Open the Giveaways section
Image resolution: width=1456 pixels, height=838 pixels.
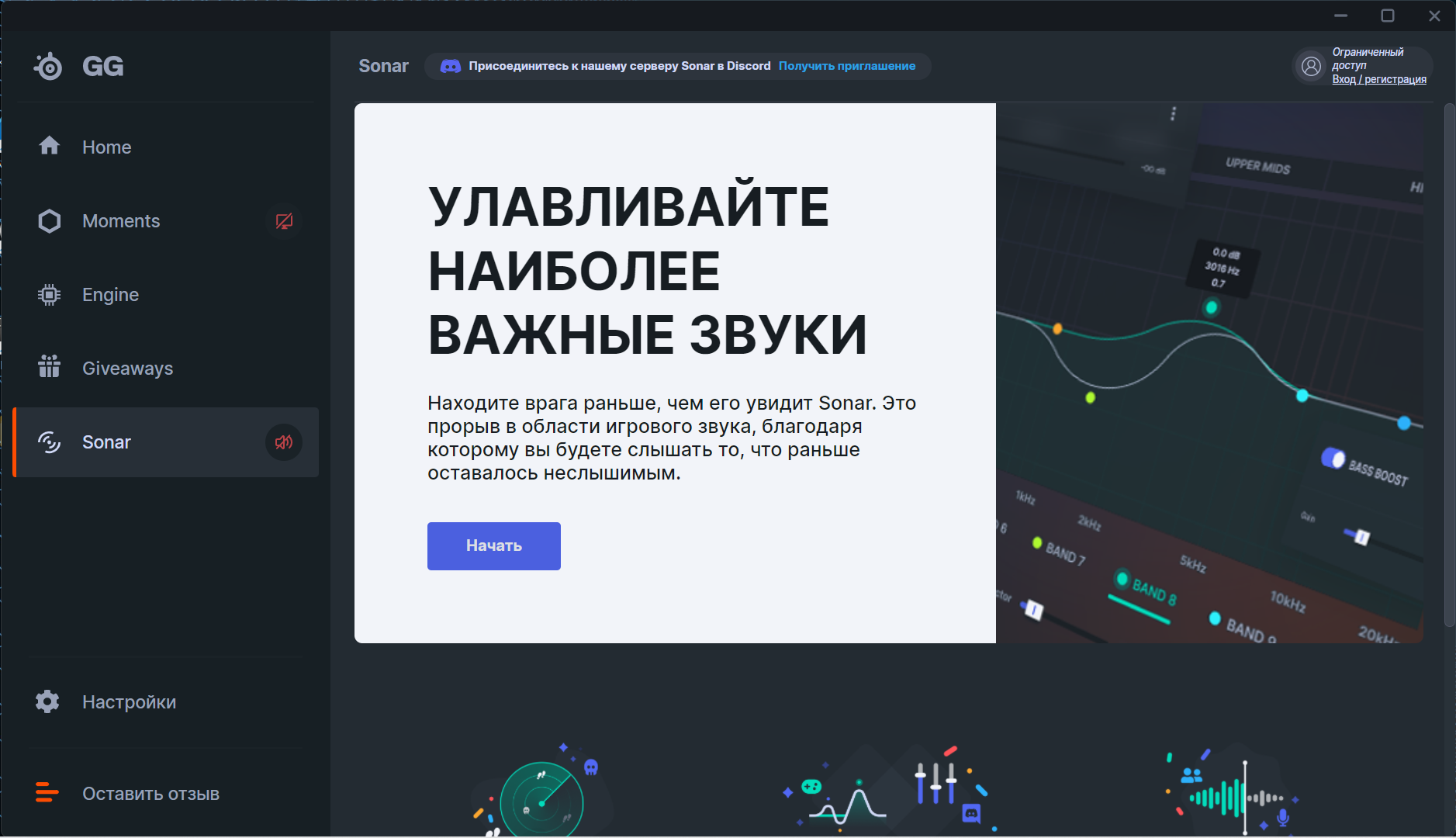(166, 369)
